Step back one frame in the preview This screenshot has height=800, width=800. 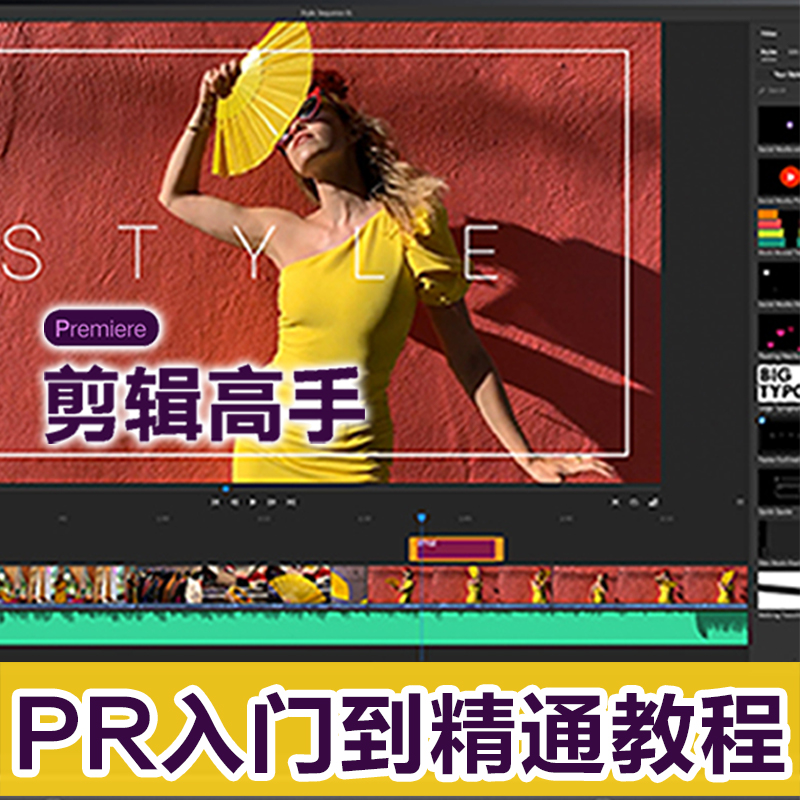[x=234, y=503]
